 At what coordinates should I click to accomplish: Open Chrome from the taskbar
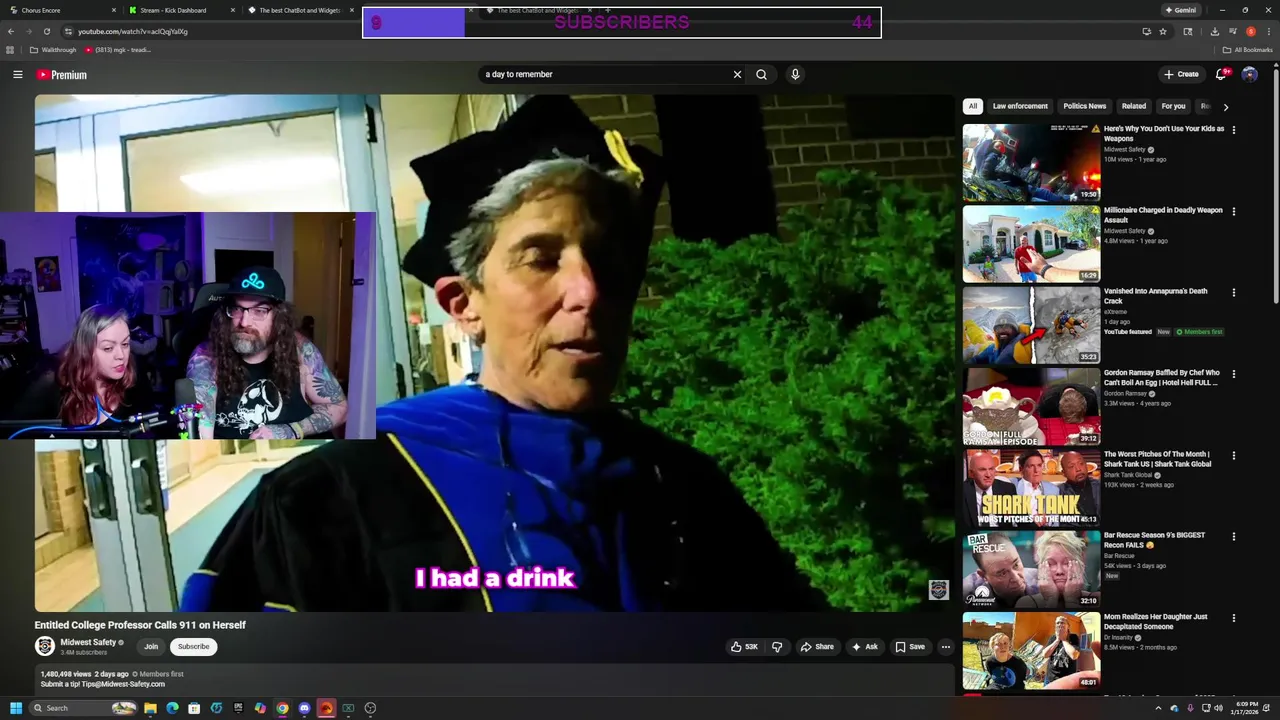(282, 708)
